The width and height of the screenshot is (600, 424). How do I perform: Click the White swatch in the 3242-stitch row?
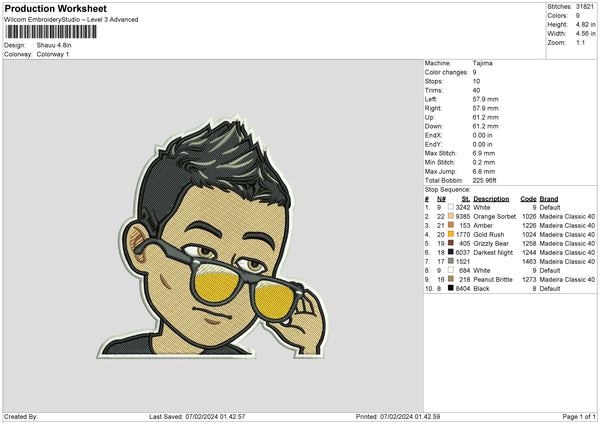(451, 207)
